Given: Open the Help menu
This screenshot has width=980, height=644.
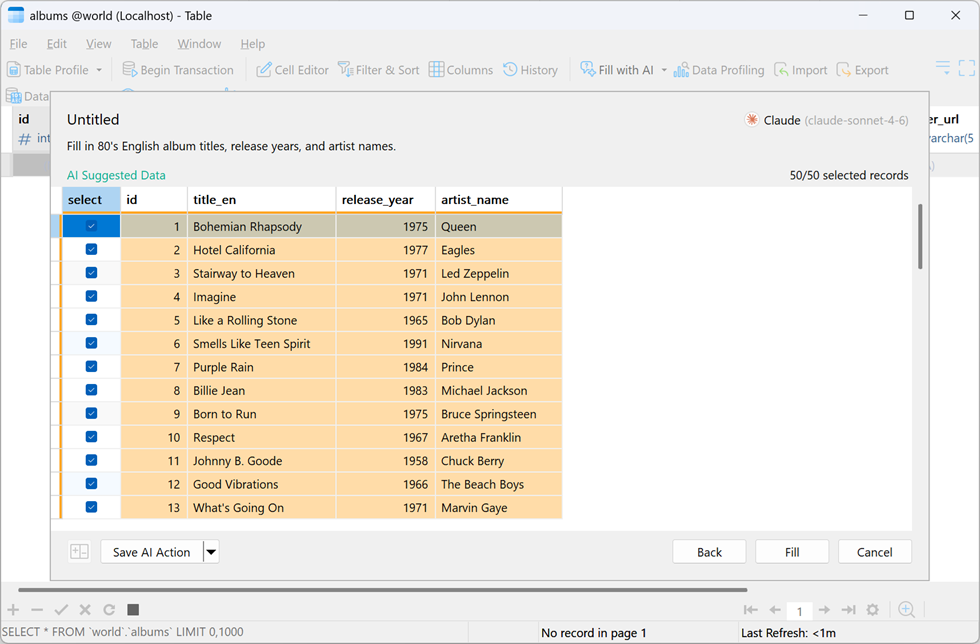Looking at the screenshot, I should point(252,44).
